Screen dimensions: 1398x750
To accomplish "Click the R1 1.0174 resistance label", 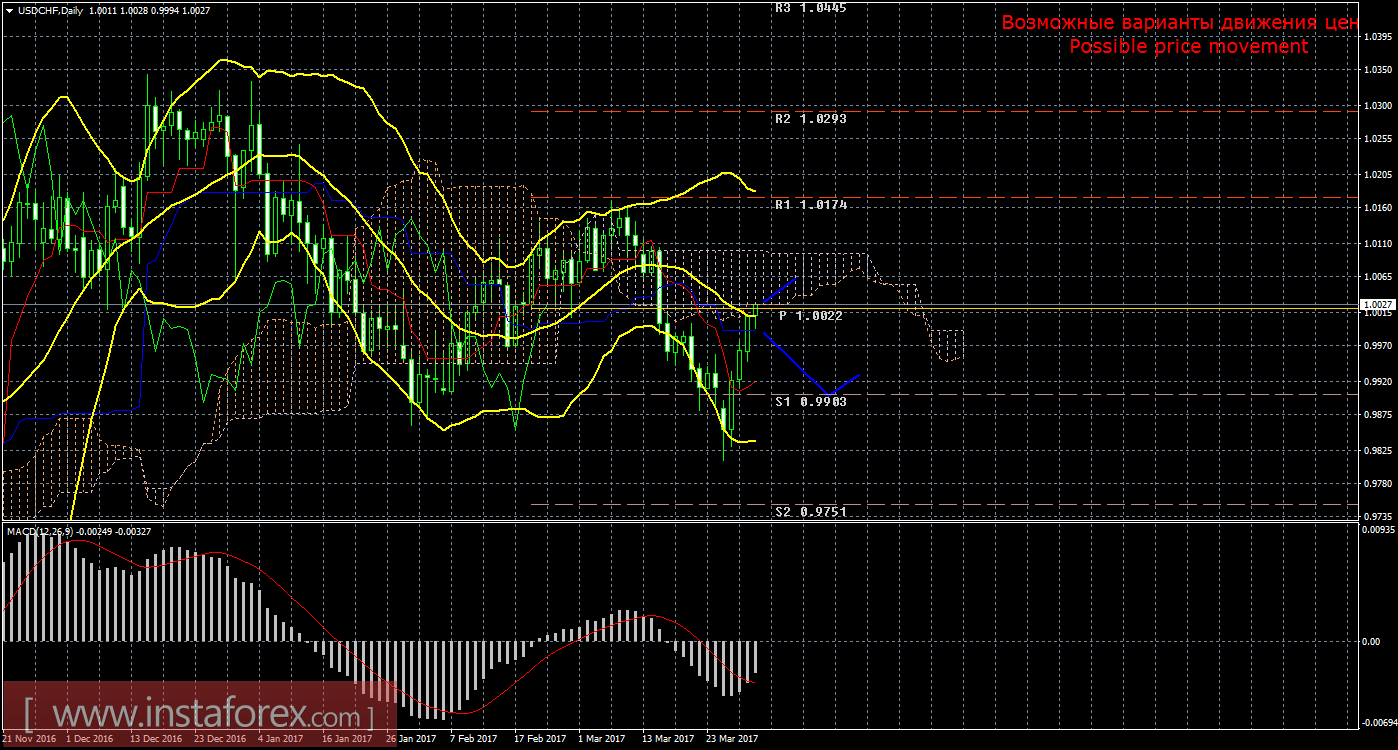I will coord(810,205).
